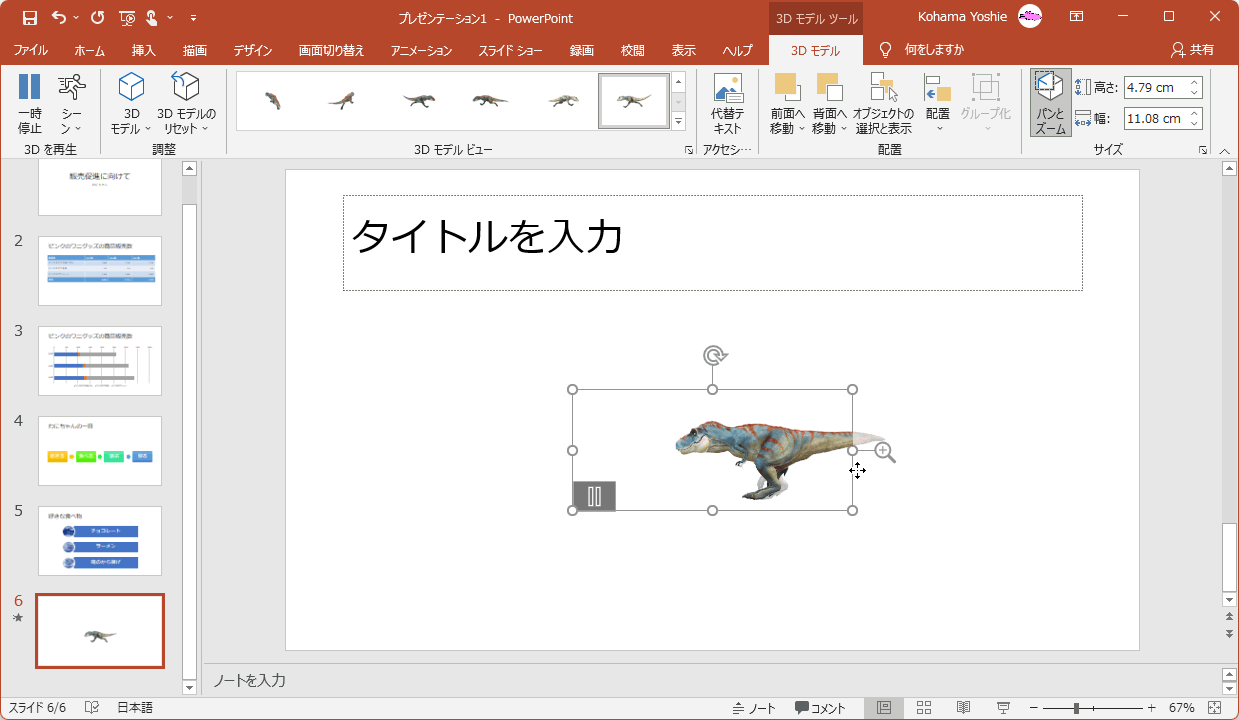This screenshot has width=1239, height=720.
Task: Open the サイズ group dialog launcher
Action: click(1202, 150)
